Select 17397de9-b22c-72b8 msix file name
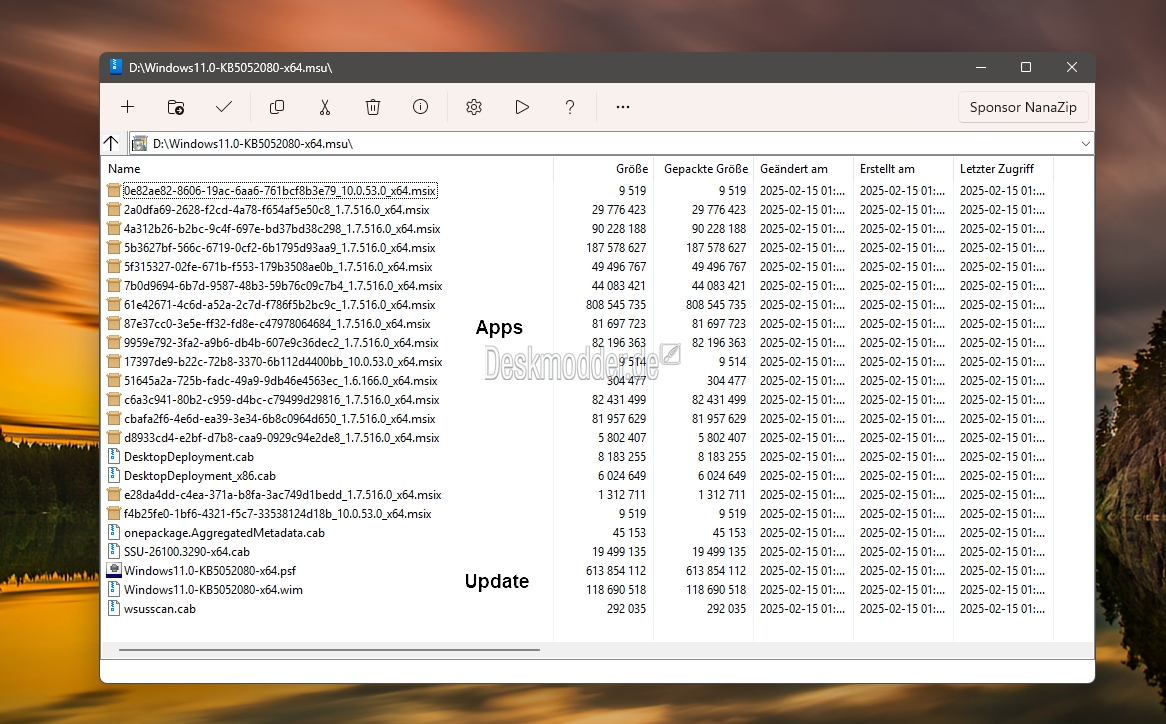This screenshot has height=724, width=1166. click(283, 361)
